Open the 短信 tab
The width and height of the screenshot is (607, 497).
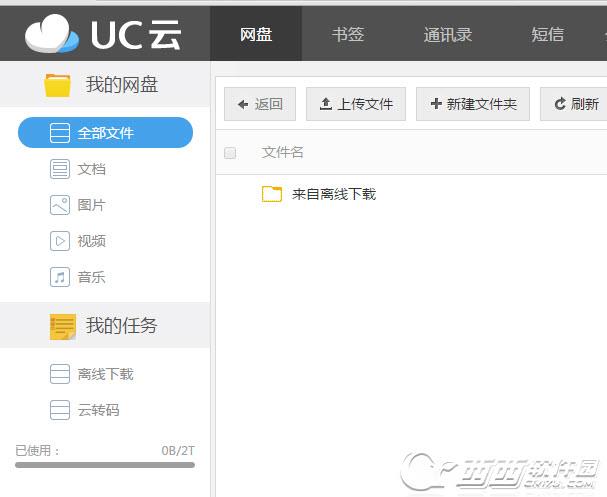547,34
